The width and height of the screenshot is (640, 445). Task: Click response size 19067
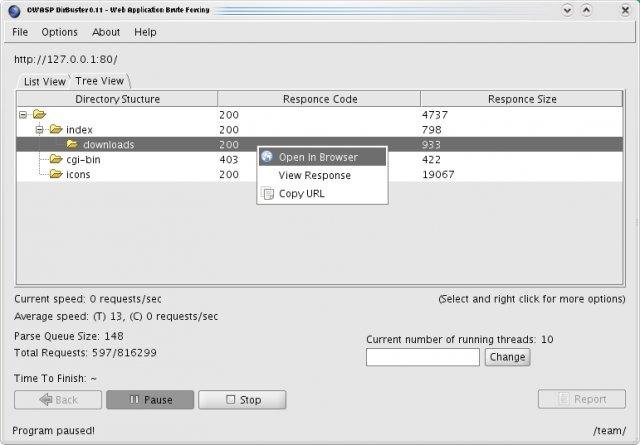[438, 174]
